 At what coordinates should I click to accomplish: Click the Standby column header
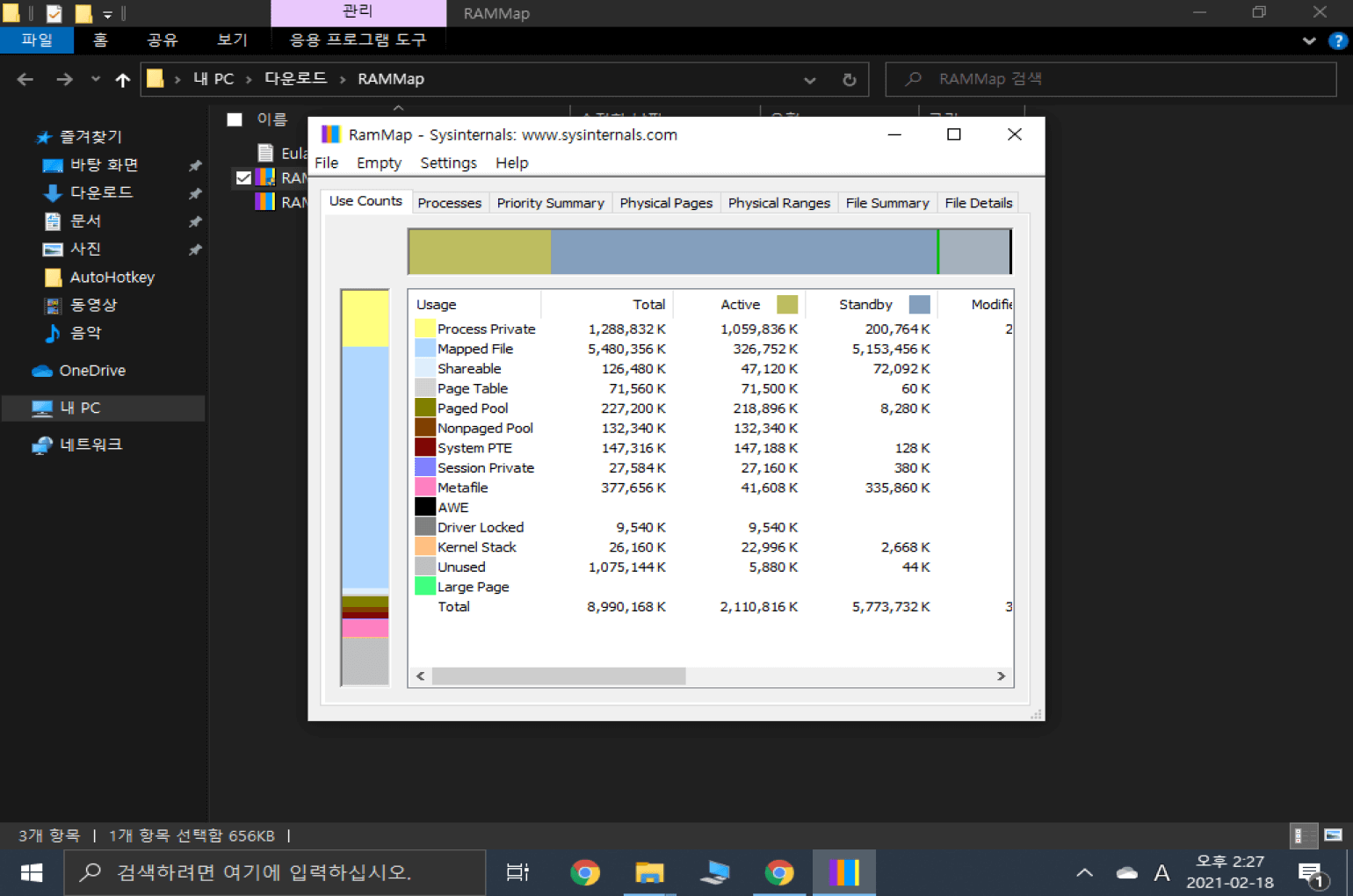click(865, 304)
